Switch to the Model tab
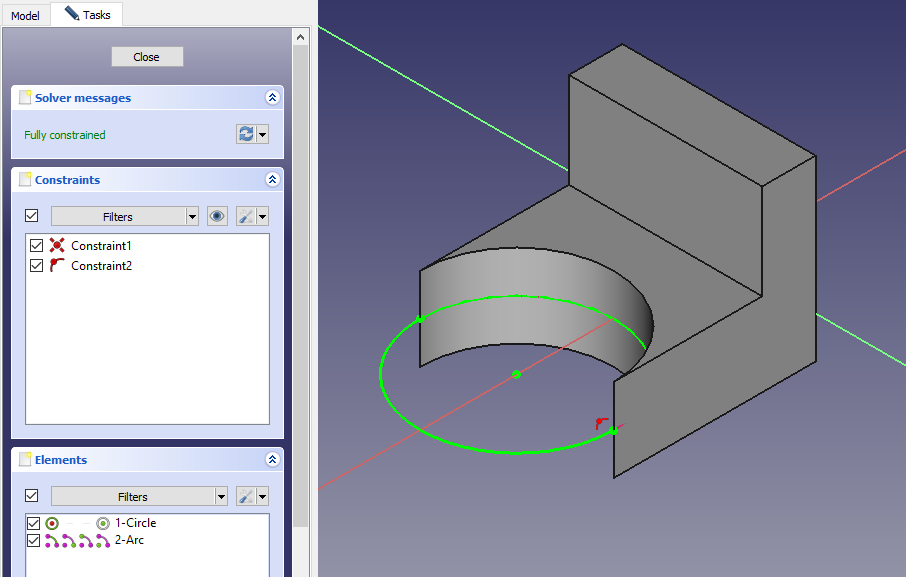Screen dimensions: 906x577 25,15
